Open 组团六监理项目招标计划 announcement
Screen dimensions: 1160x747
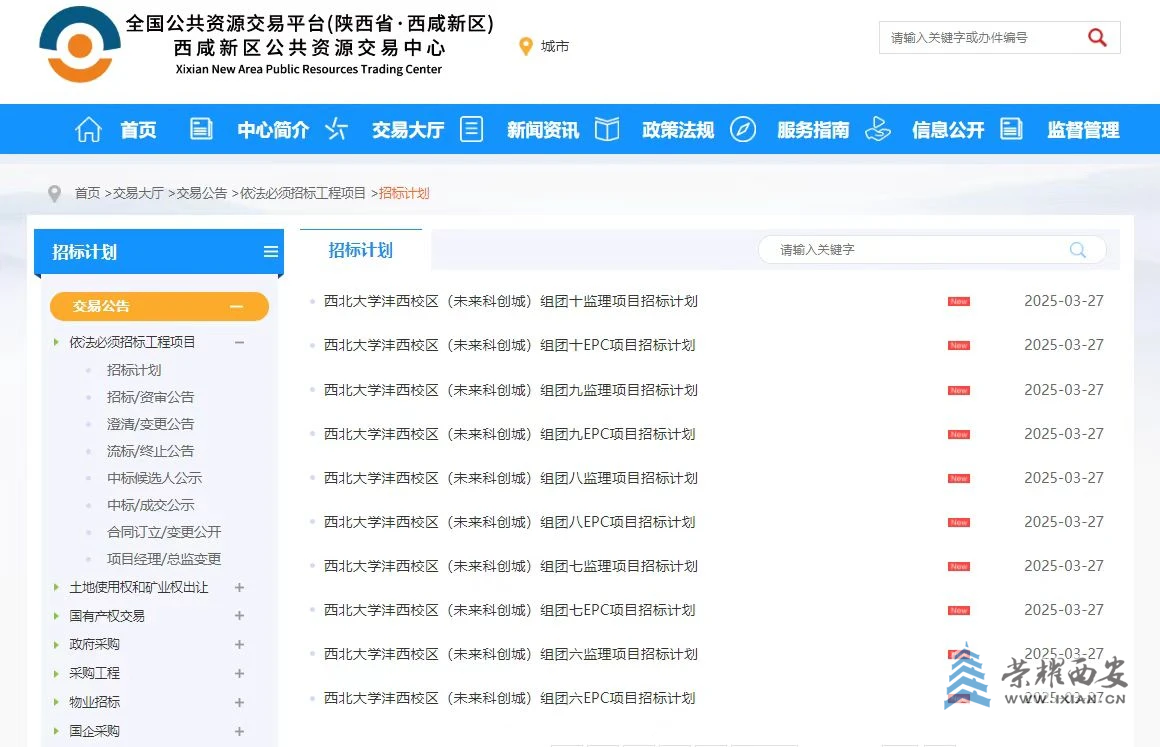510,654
